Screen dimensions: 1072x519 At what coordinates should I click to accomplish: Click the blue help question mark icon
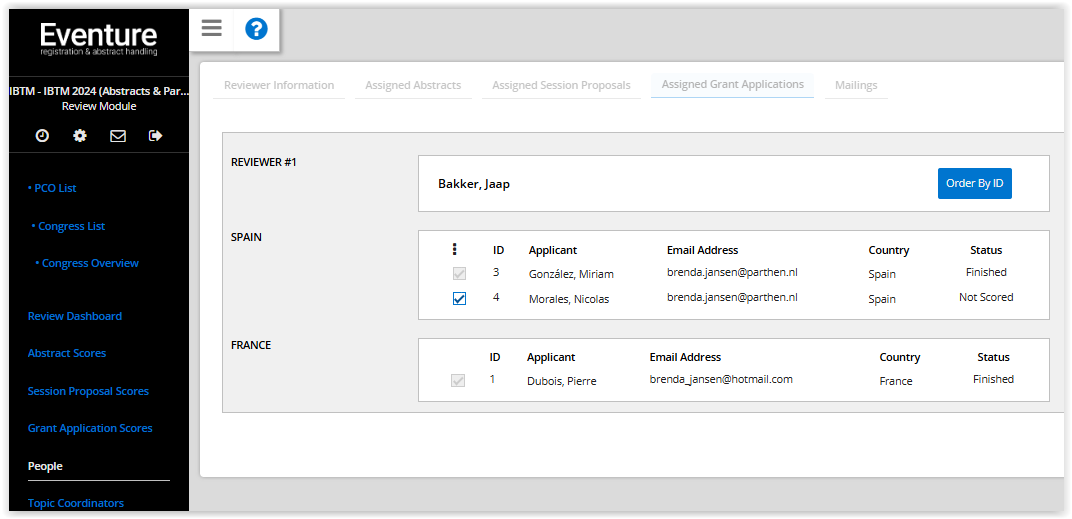(x=256, y=29)
